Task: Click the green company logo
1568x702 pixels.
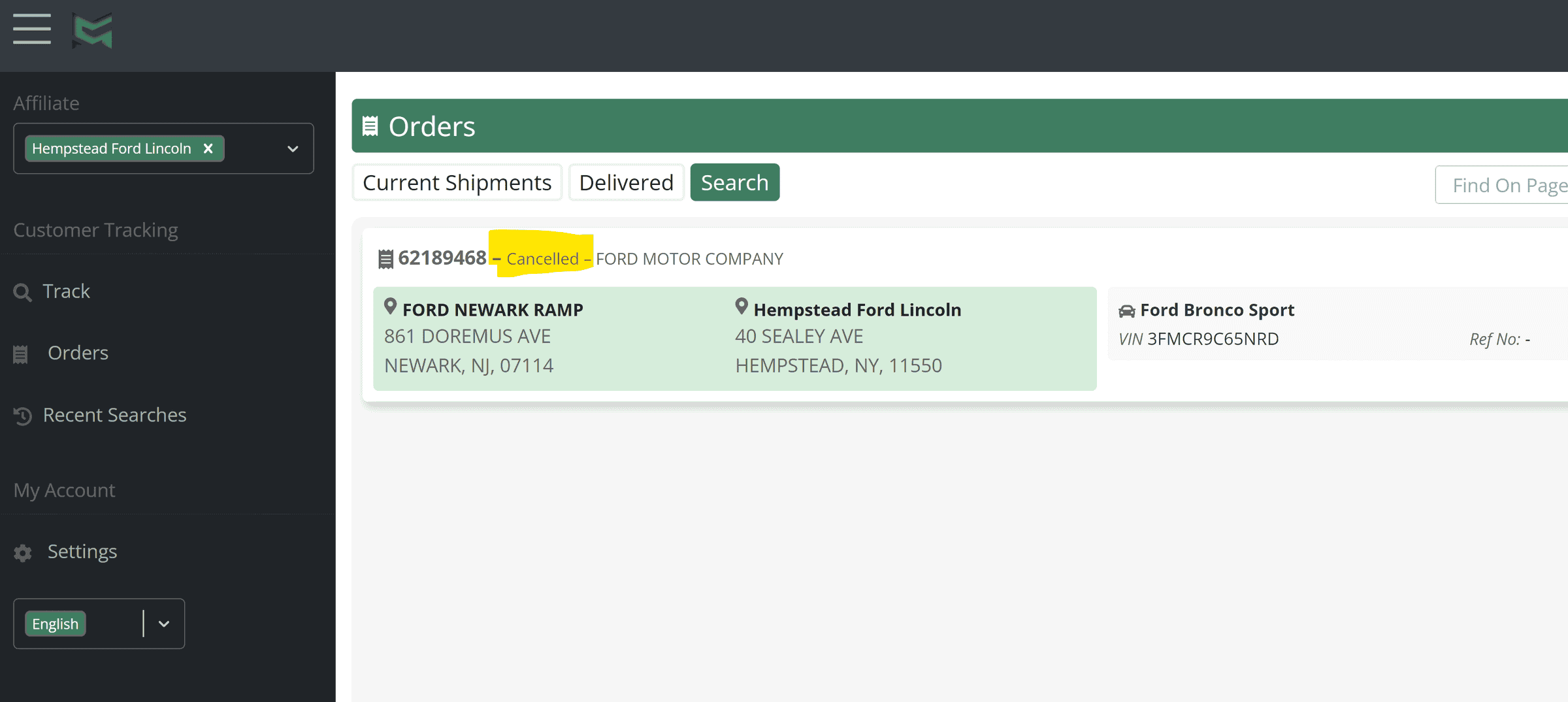Action: [92, 31]
